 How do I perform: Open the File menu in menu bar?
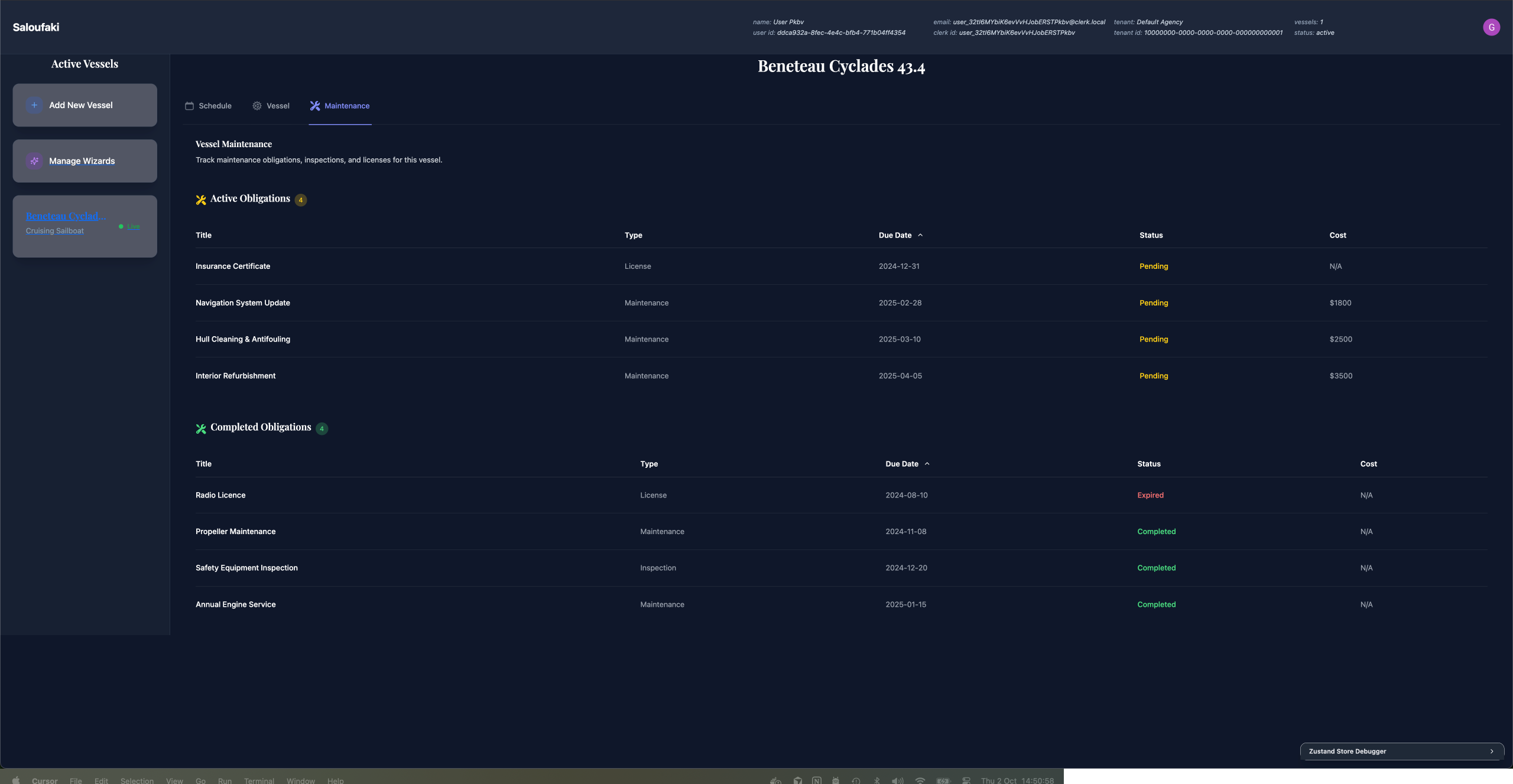tap(76, 780)
